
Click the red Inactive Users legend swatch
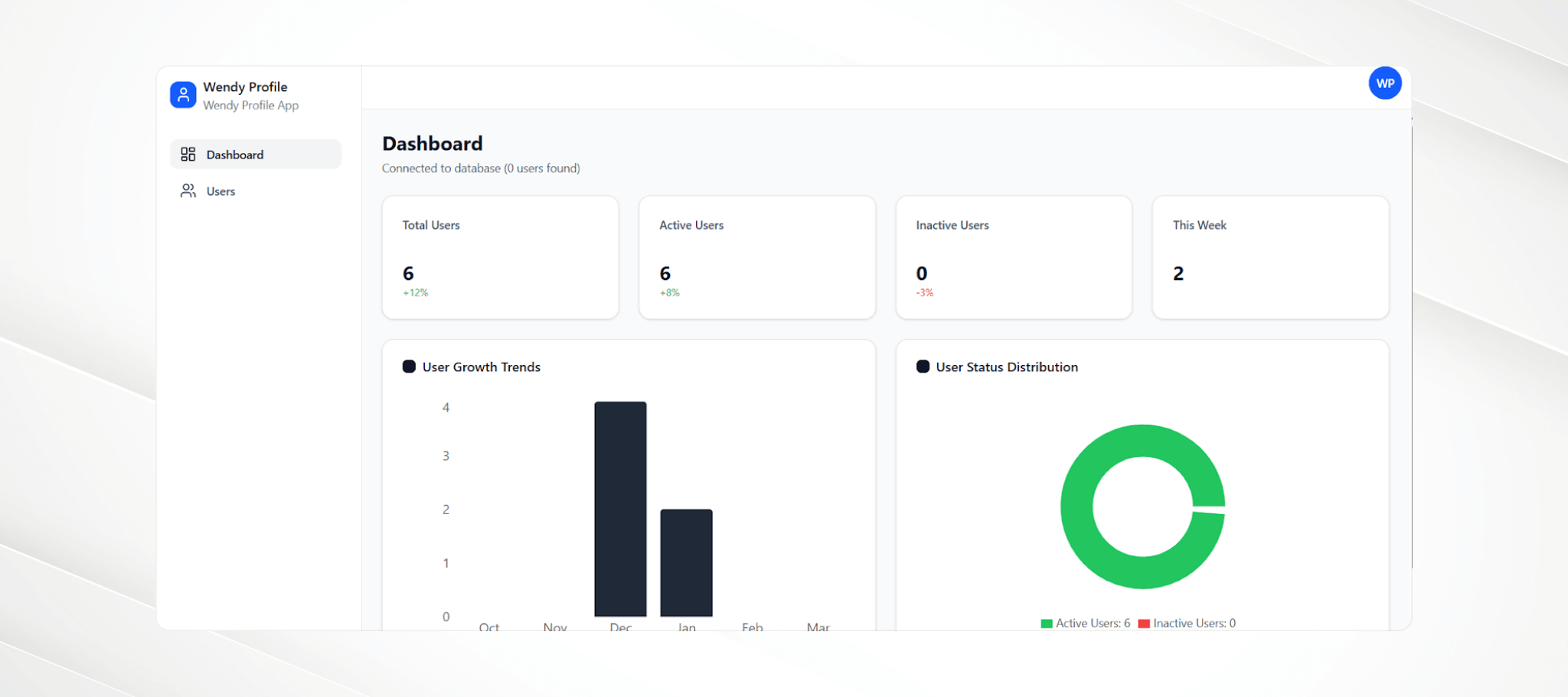1144,624
